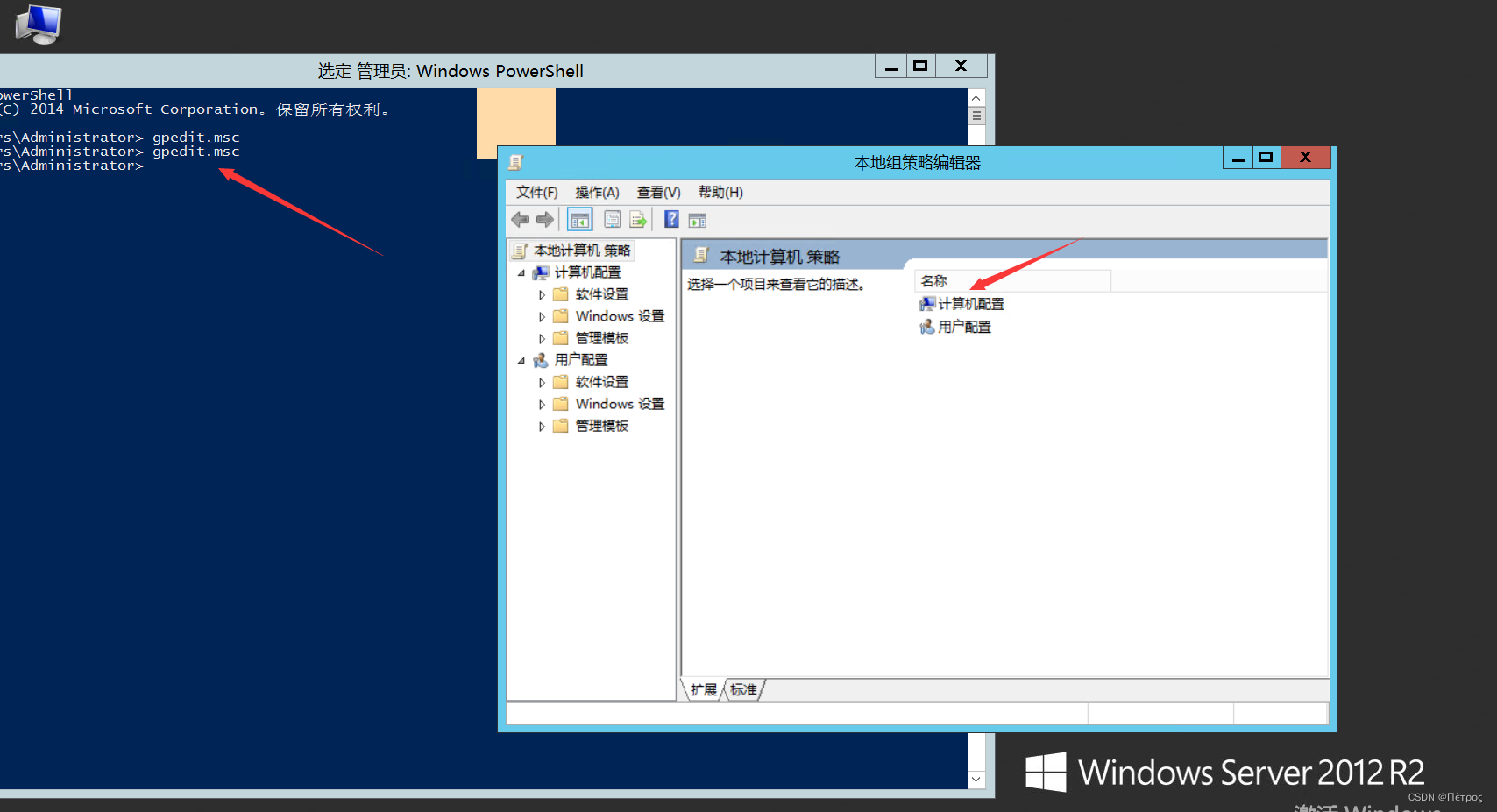The height and width of the screenshot is (812, 1497).
Task: Toggle the show/hide console tree toolbar icon
Action: coord(580,220)
